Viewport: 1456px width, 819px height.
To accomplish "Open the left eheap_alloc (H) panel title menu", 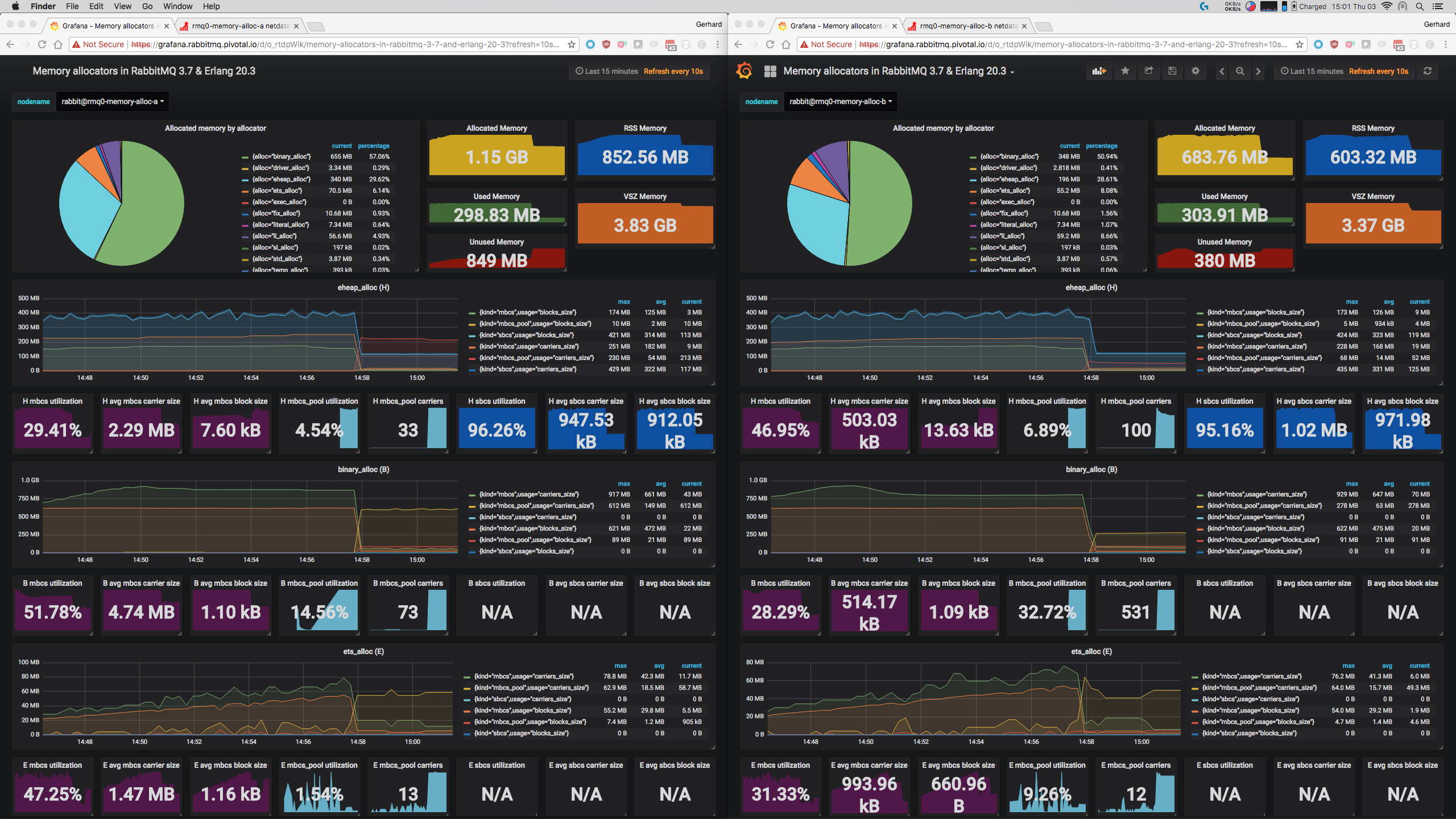I will [x=363, y=287].
